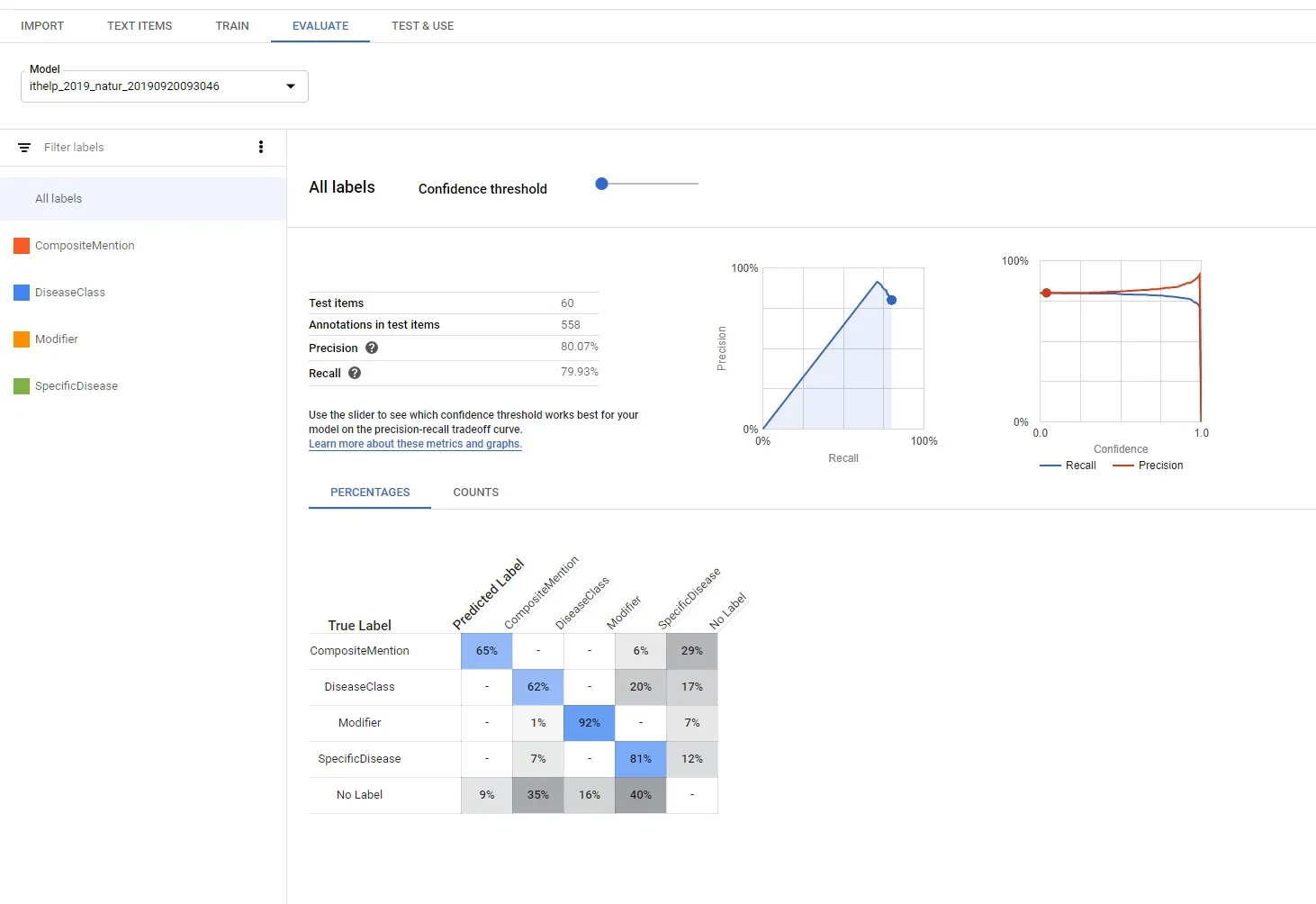Click the filter labels icon

(x=24, y=148)
